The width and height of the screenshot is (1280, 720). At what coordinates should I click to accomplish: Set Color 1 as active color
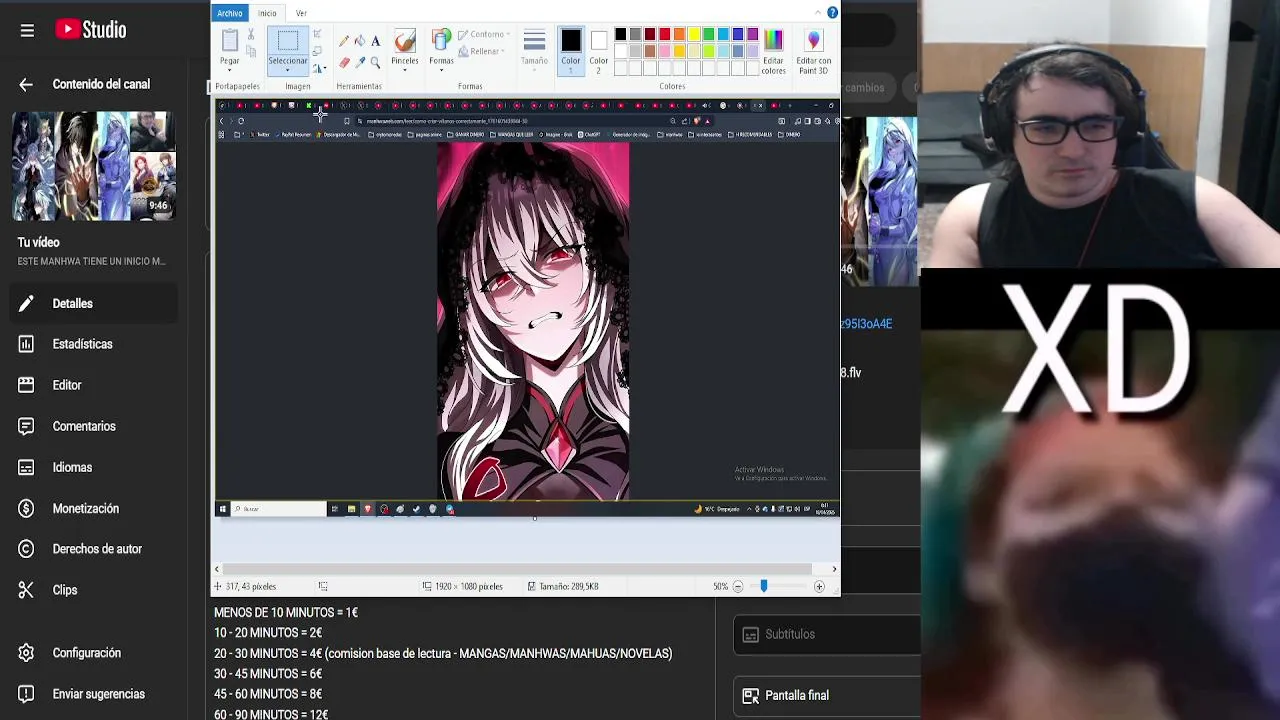[570, 51]
